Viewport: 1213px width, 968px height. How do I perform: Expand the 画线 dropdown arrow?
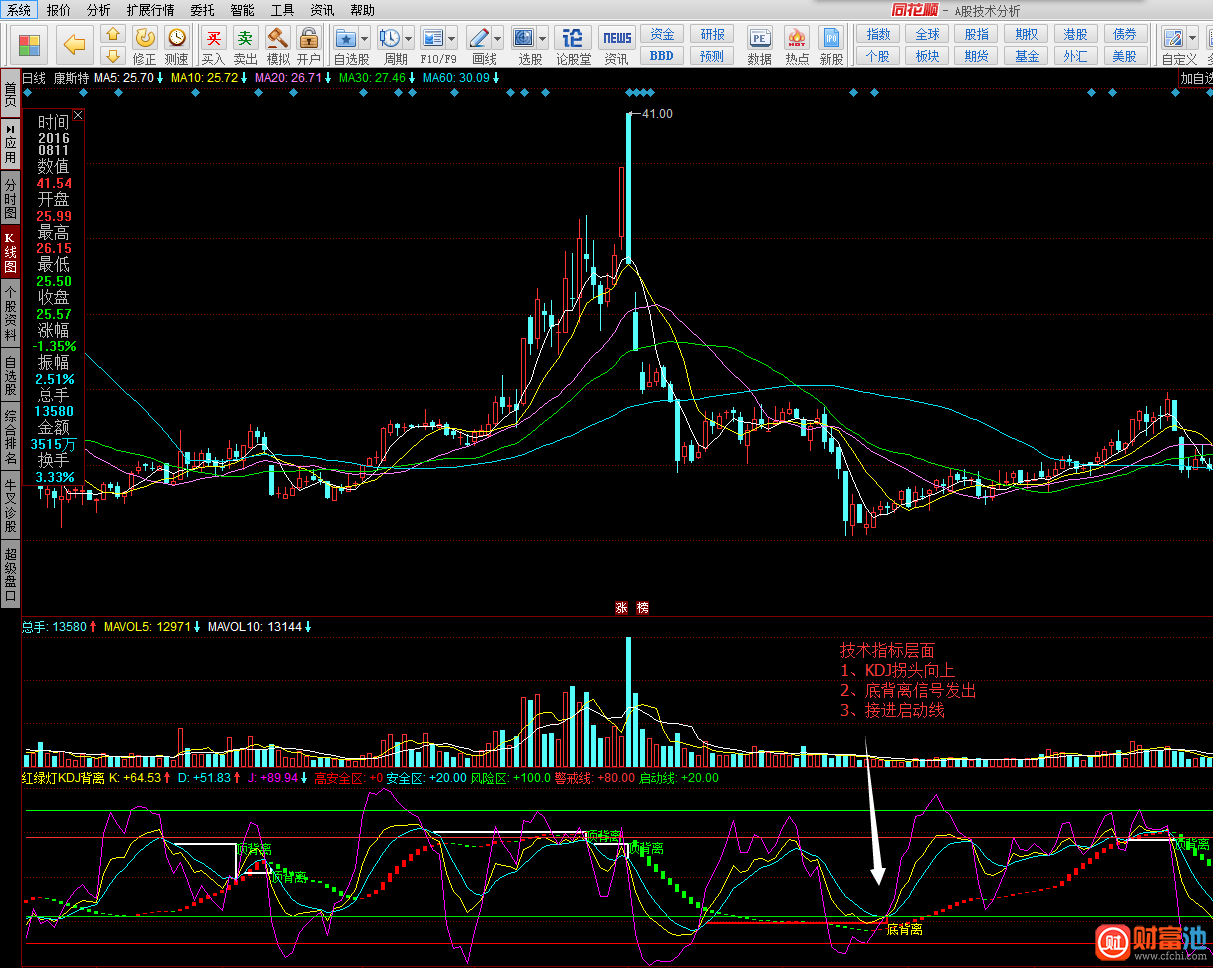498,39
